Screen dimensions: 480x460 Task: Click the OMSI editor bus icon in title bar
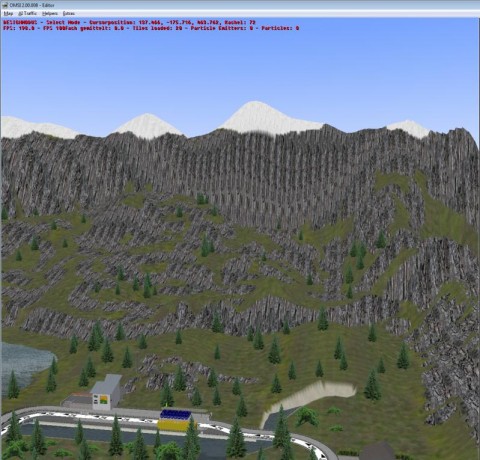click(x=5, y=5)
